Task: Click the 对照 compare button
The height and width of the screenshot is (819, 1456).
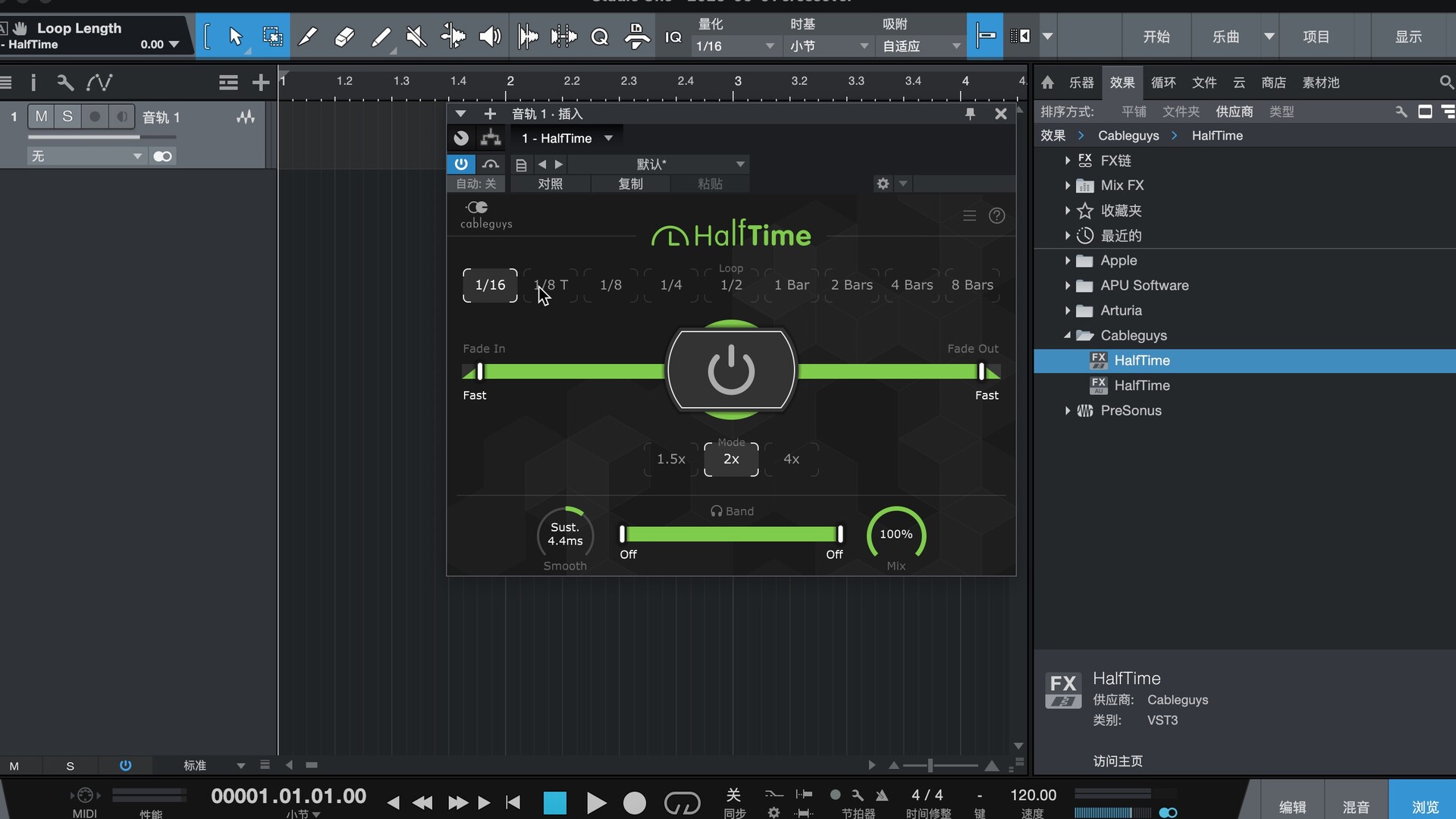Action: click(x=550, y=184)
